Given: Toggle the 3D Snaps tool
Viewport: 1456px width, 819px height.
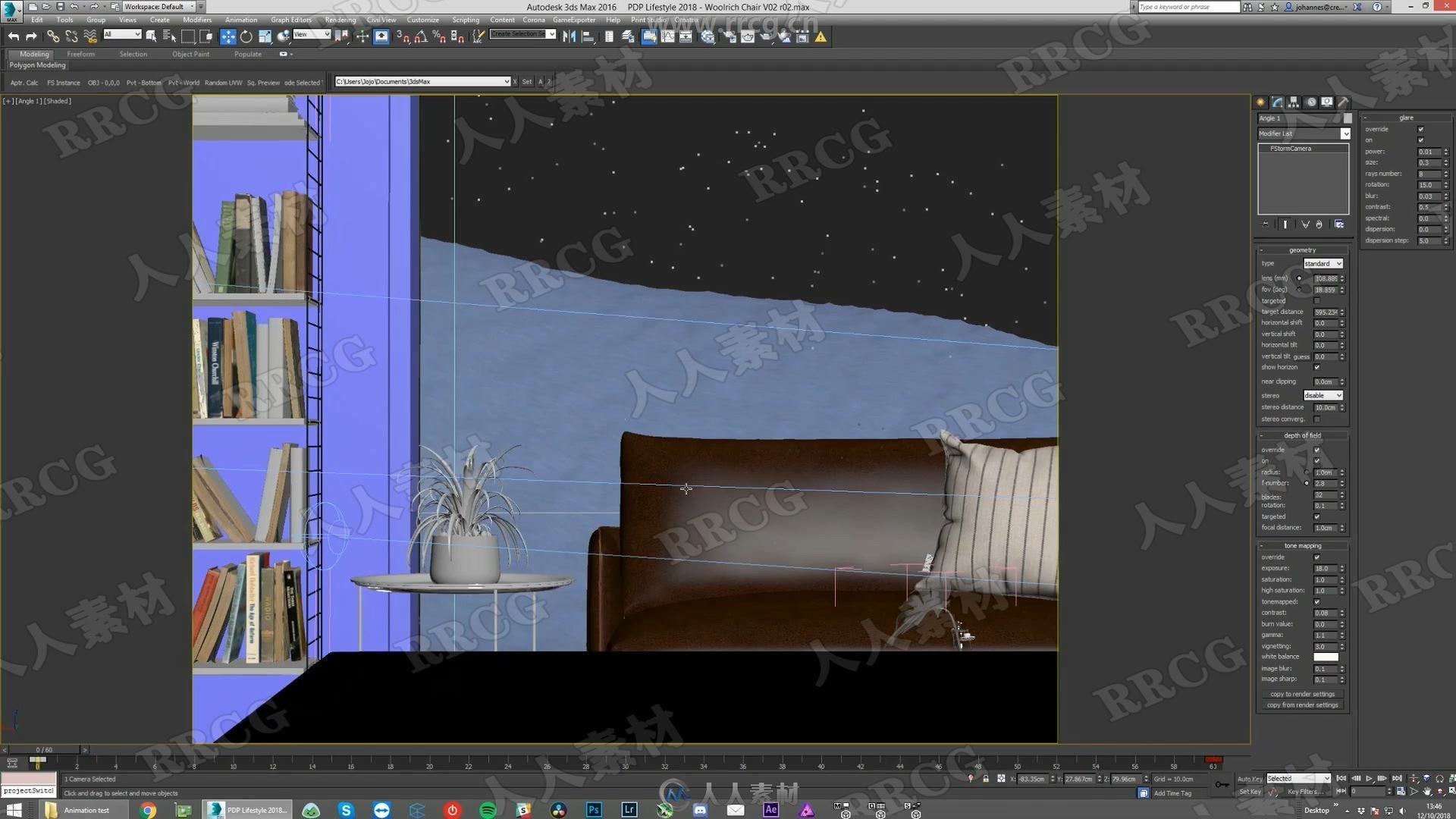Looking at the screenshot, I should (403, 36).
